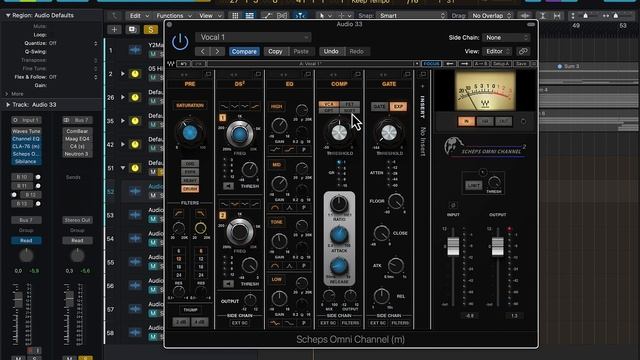Add an insert with the plus icon
Screen dimensions: 640x360
coord(422,86)
